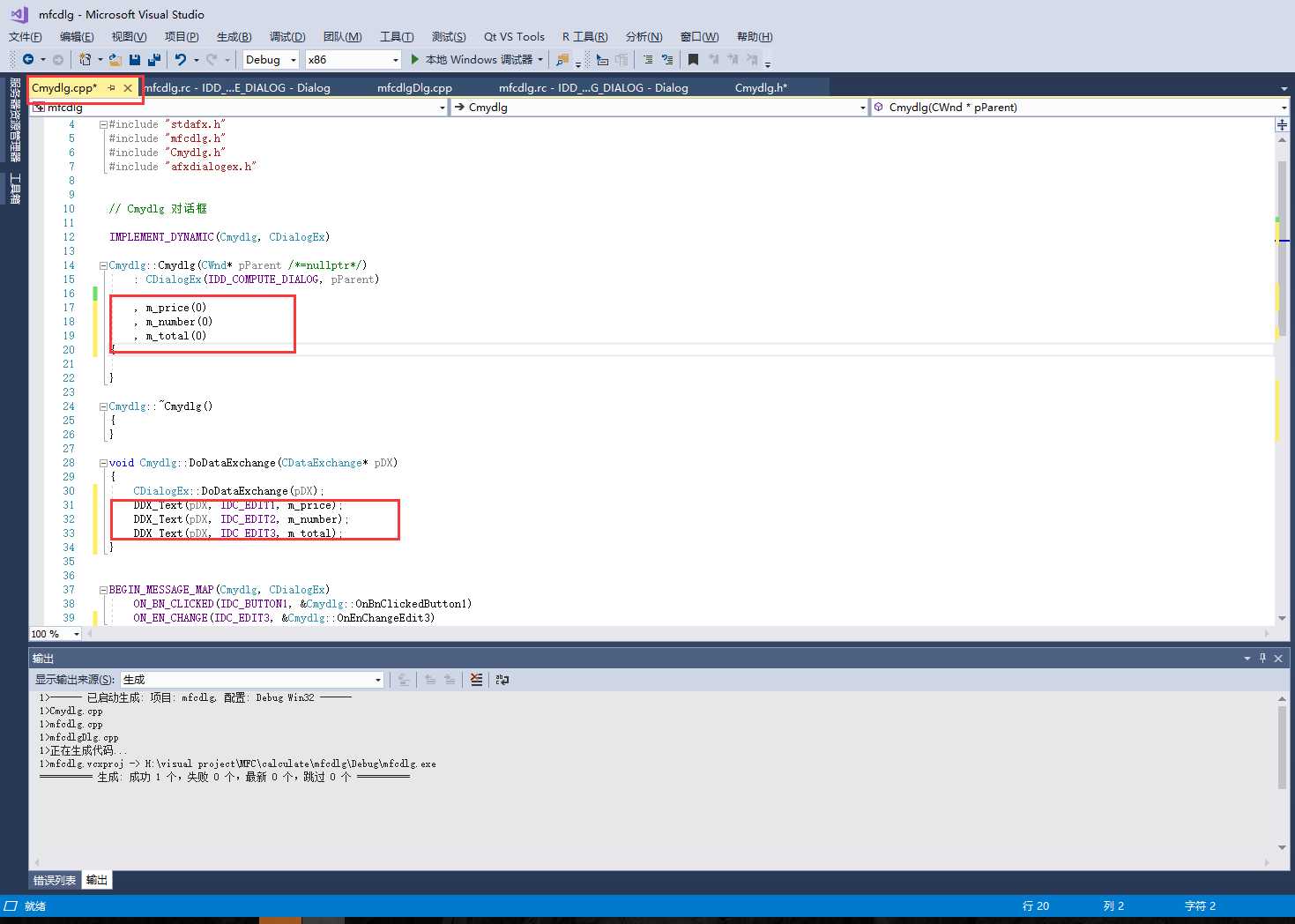Expand the debugger target dropdown arrow

click(x=540, y=59)
